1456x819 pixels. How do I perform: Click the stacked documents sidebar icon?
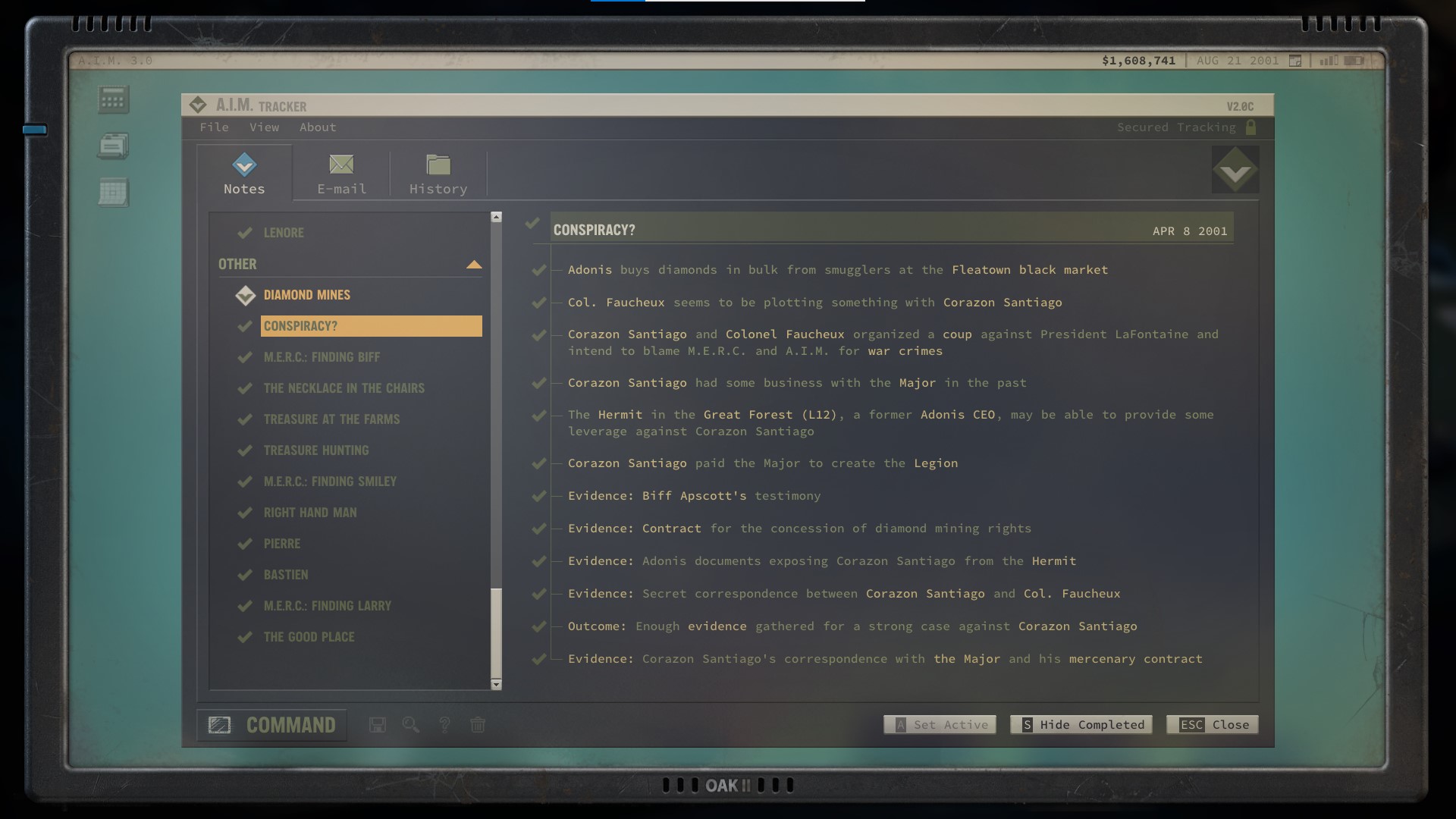[x=113, y=146]
